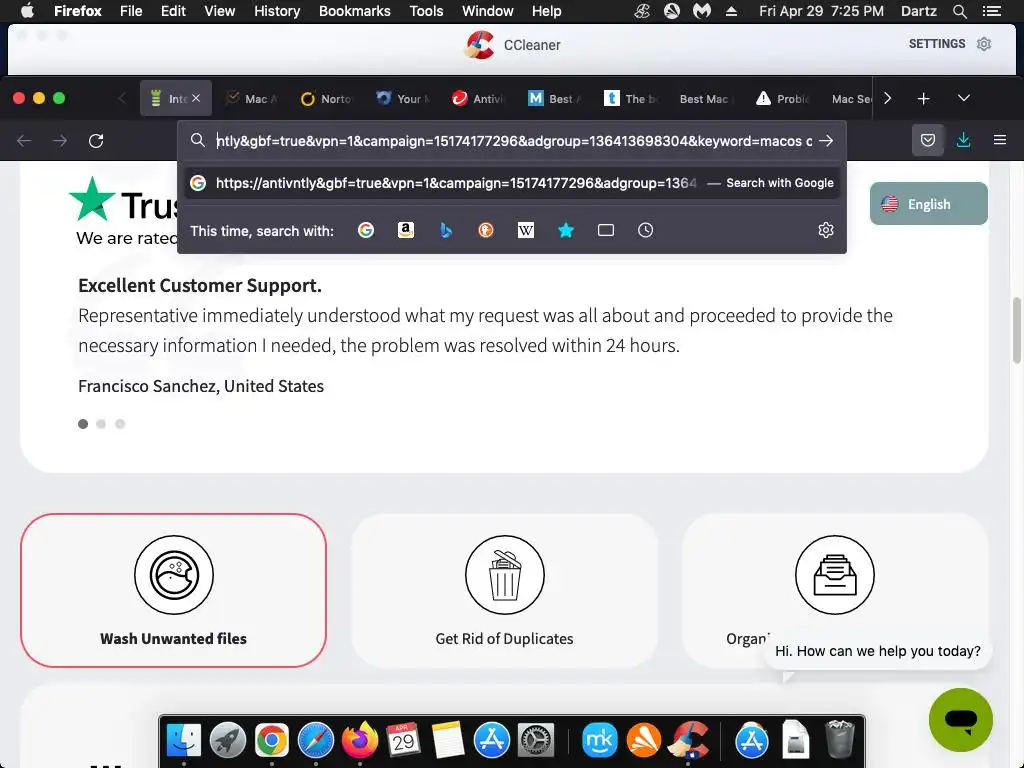Open the Get Rid of Duplicates card

pyautogui.click(x=504, y=590)
